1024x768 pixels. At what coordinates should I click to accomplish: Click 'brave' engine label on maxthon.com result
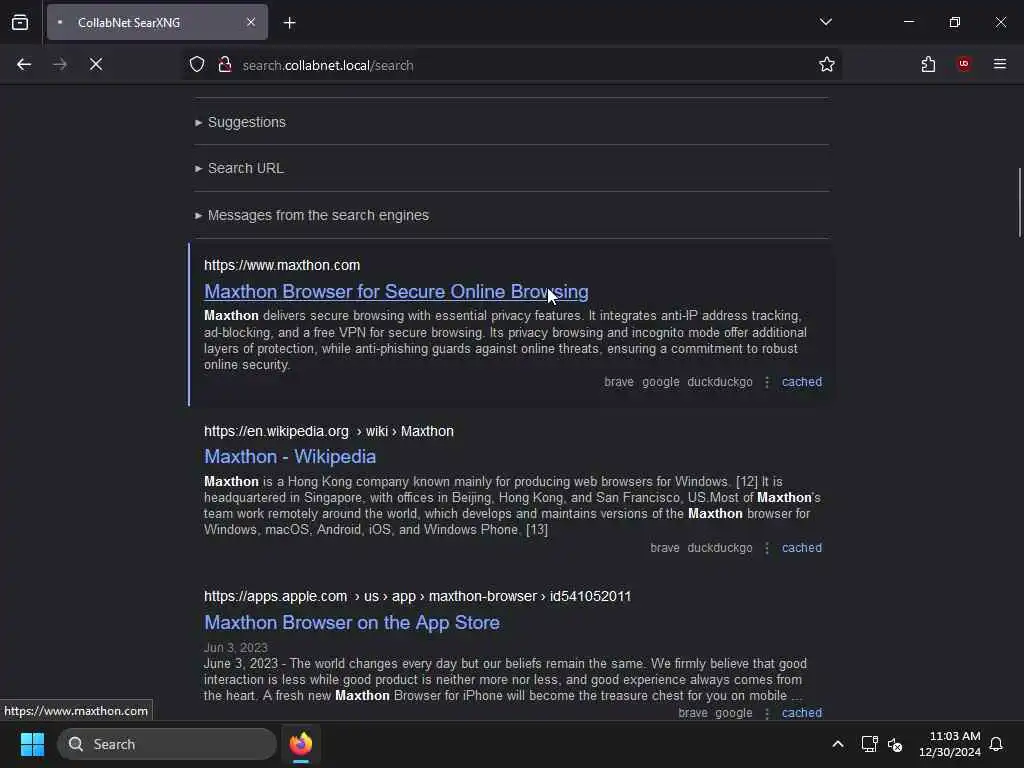coord(618,382)
